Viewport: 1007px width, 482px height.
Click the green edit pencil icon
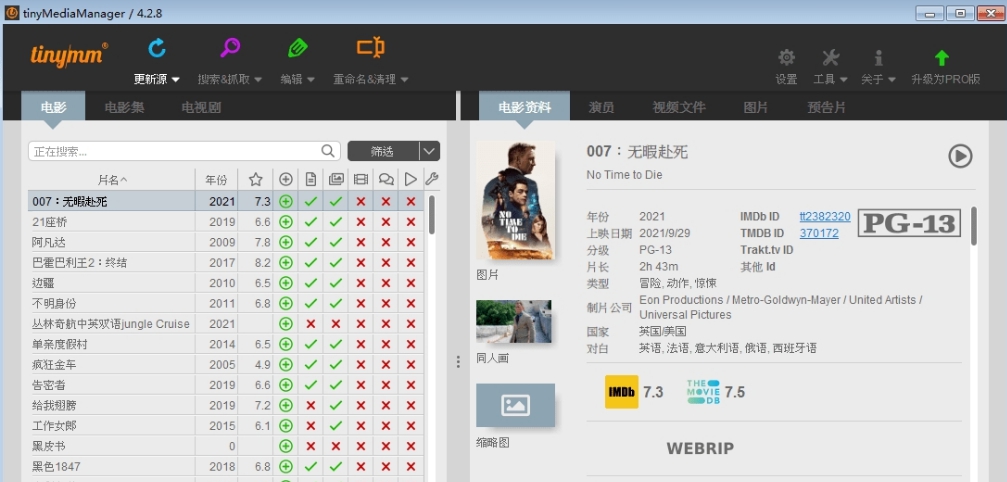(297, 48)
